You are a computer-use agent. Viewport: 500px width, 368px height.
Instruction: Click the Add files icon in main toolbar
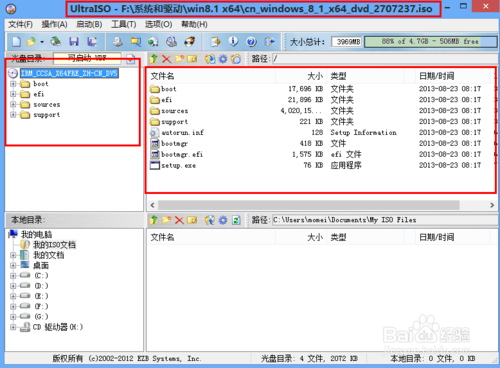click(216, 42)
